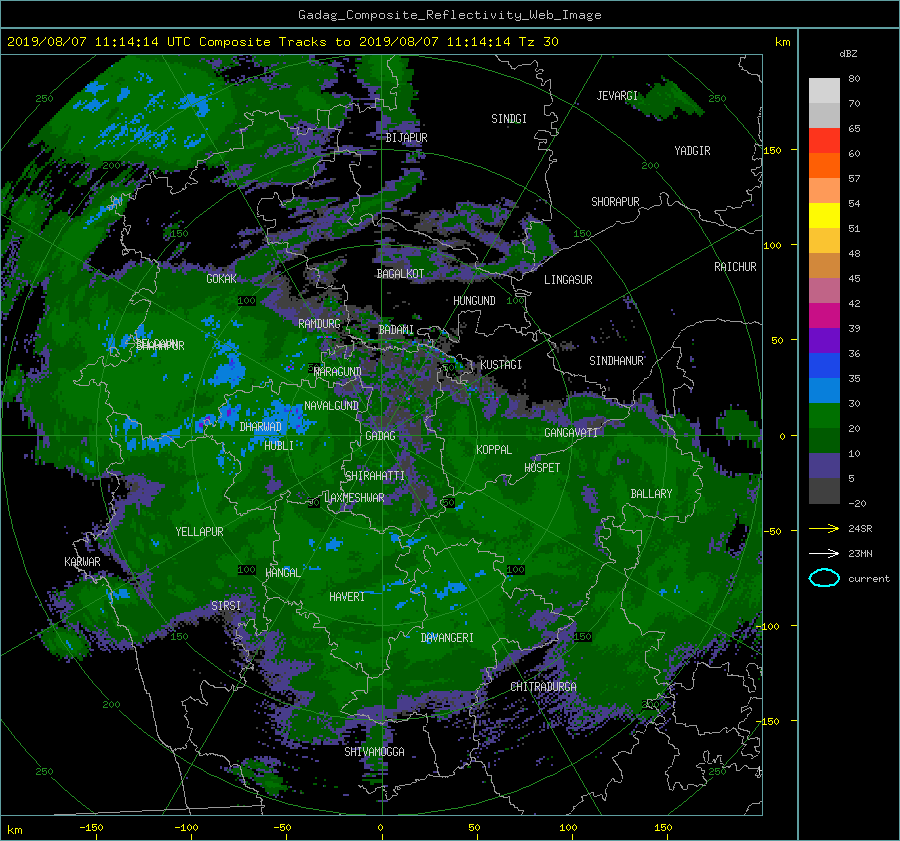Click the SHORAPUR city label
The height and width of the screenshot is (841, 900).
click(x=615, y=202)
